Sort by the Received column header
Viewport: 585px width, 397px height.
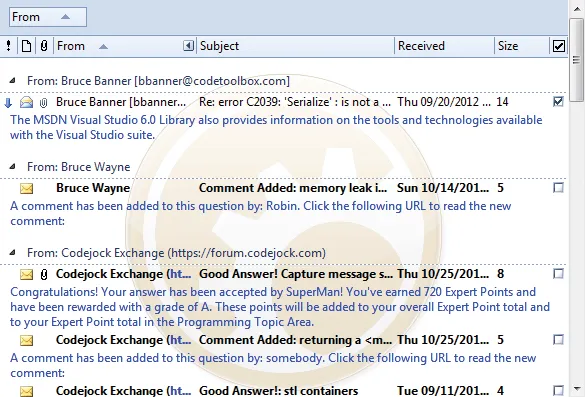click(444, 46)
